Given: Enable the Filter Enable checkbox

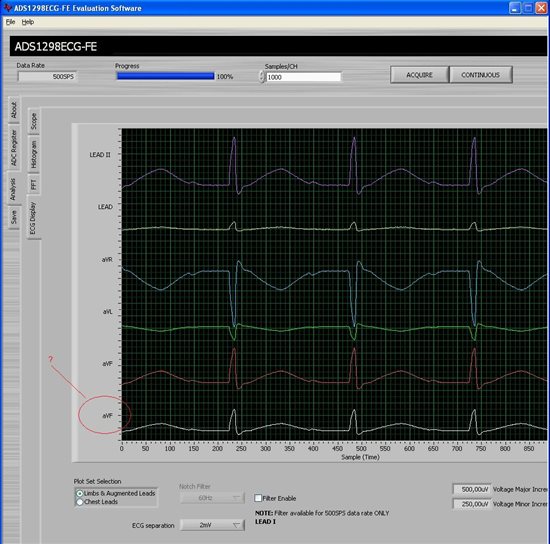Looking at the screenshot, I should click(258, 498).
